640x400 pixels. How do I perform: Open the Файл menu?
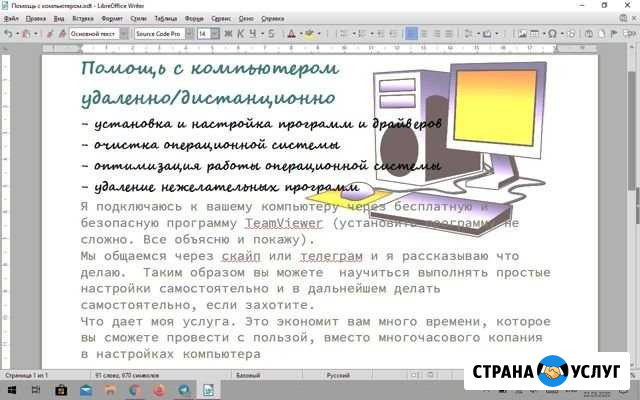click(10, 18)
